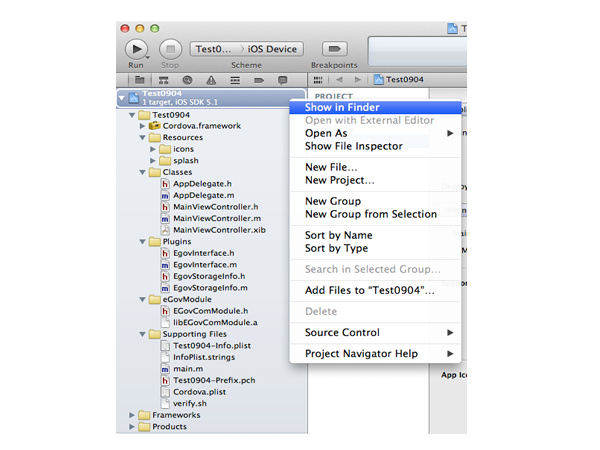The image size is (600, 450).
Task: Click Add Files to "Test0904"... option
Action: (369, 290)
